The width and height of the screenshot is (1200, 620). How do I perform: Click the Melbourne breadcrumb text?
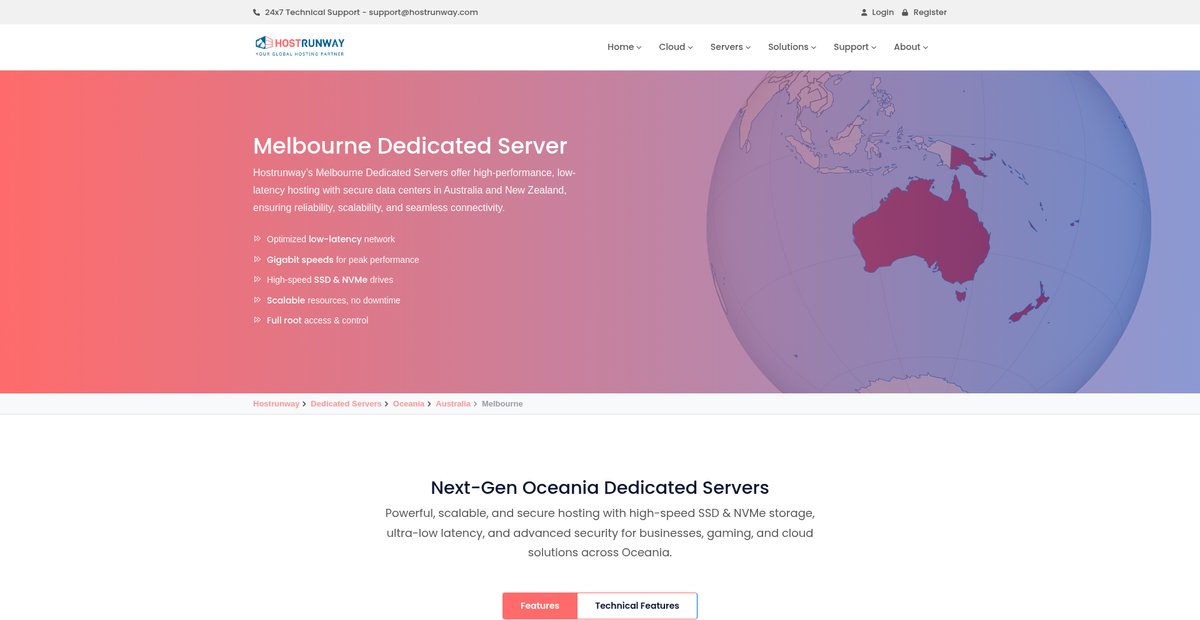(x=502, y=404)
